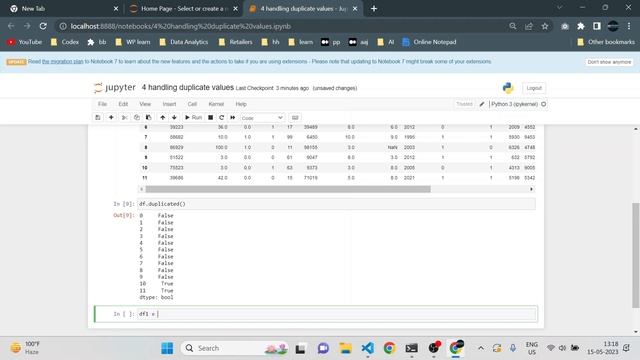Viewport: 640px width, 360px height.
Task: Move selected cell down arrow
Action: click(x=174, y=118)
